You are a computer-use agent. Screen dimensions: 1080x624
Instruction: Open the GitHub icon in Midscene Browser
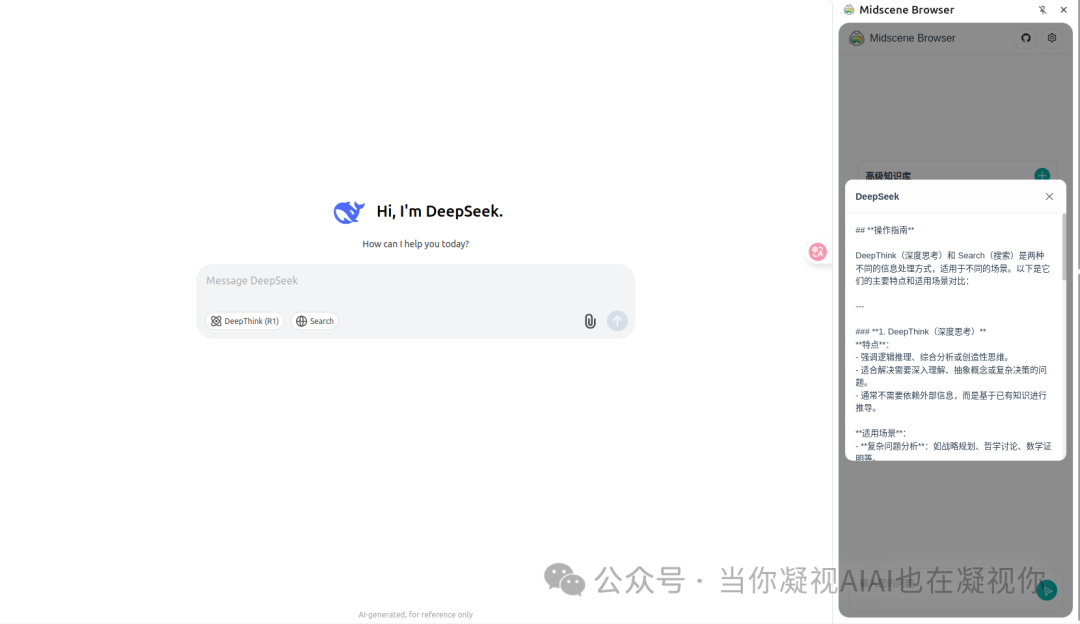point(1026,38)
